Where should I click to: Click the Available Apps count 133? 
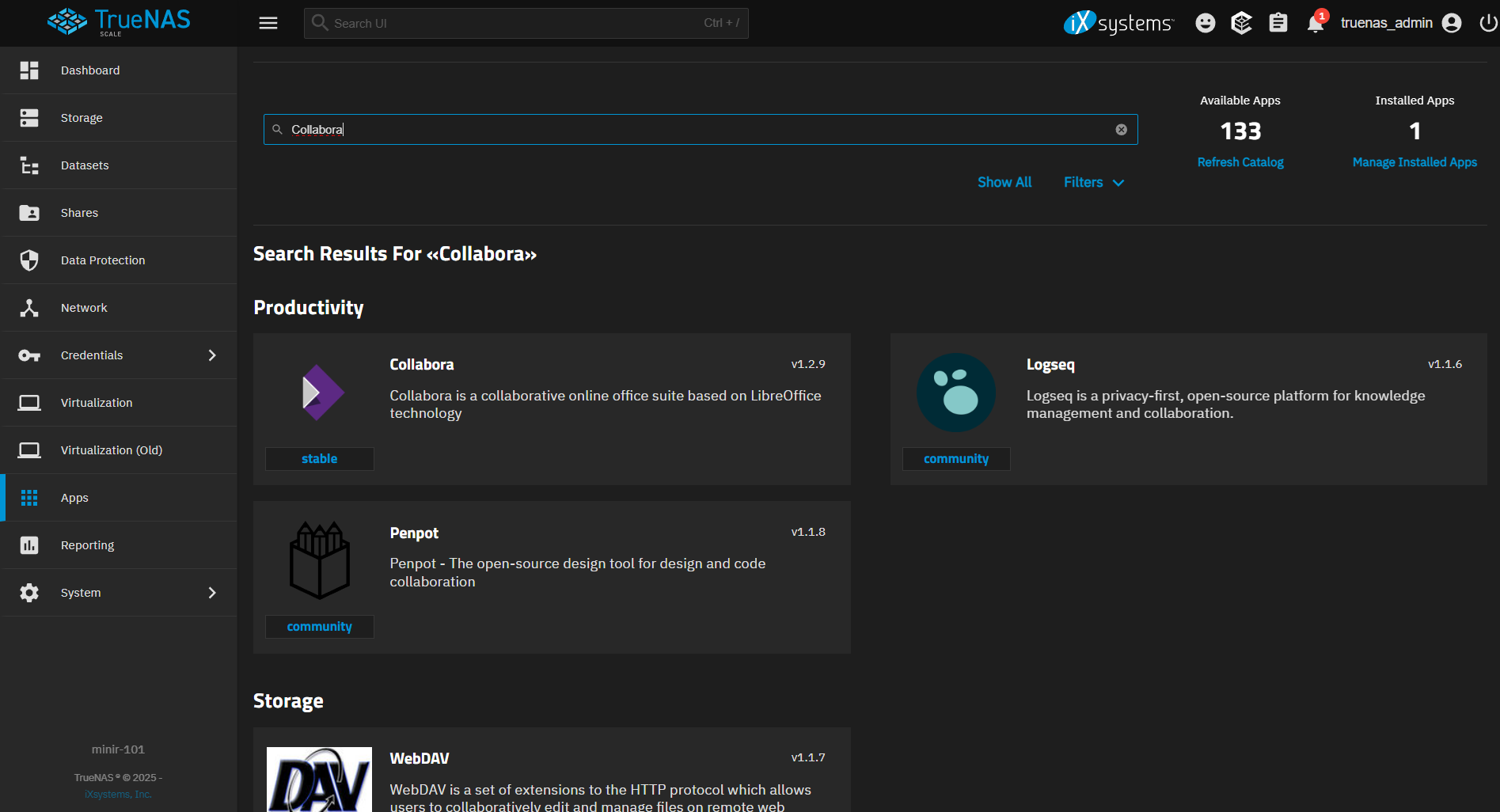click(1240, 131)
